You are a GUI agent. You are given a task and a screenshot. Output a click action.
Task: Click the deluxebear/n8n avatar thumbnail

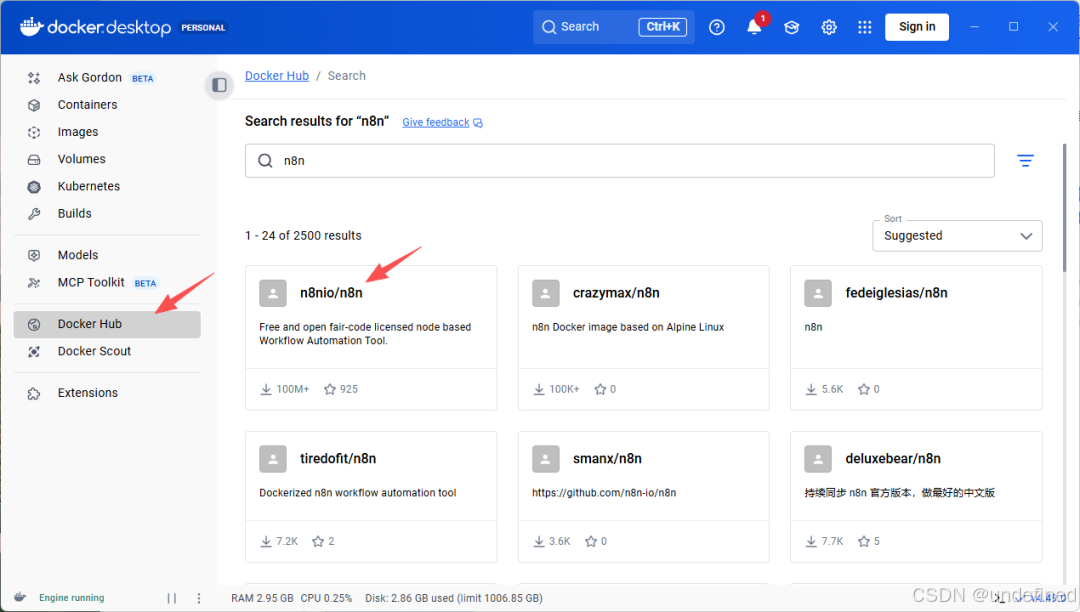tap(818, 459)
